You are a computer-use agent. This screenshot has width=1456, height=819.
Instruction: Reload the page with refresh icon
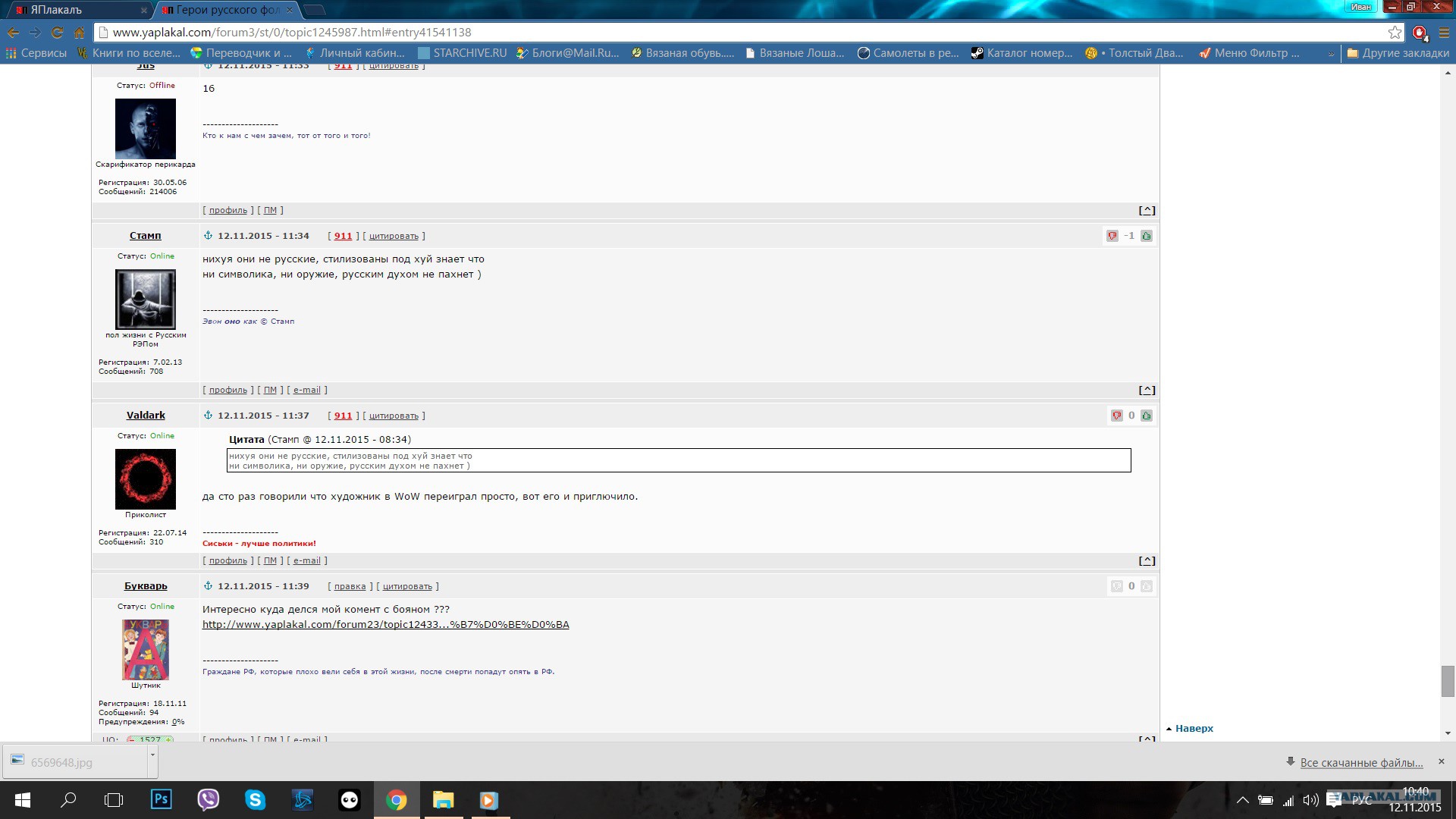[x=57, y=33]
